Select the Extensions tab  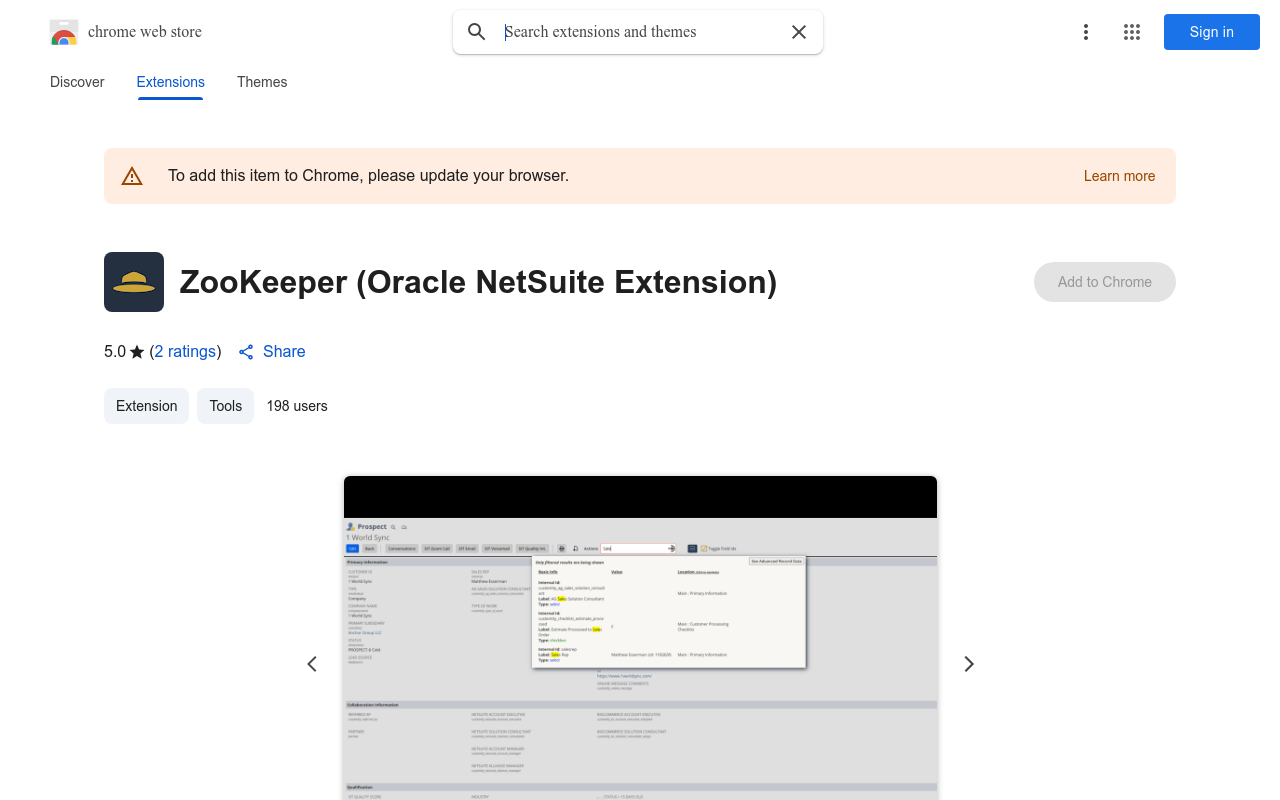pos(171,82)
